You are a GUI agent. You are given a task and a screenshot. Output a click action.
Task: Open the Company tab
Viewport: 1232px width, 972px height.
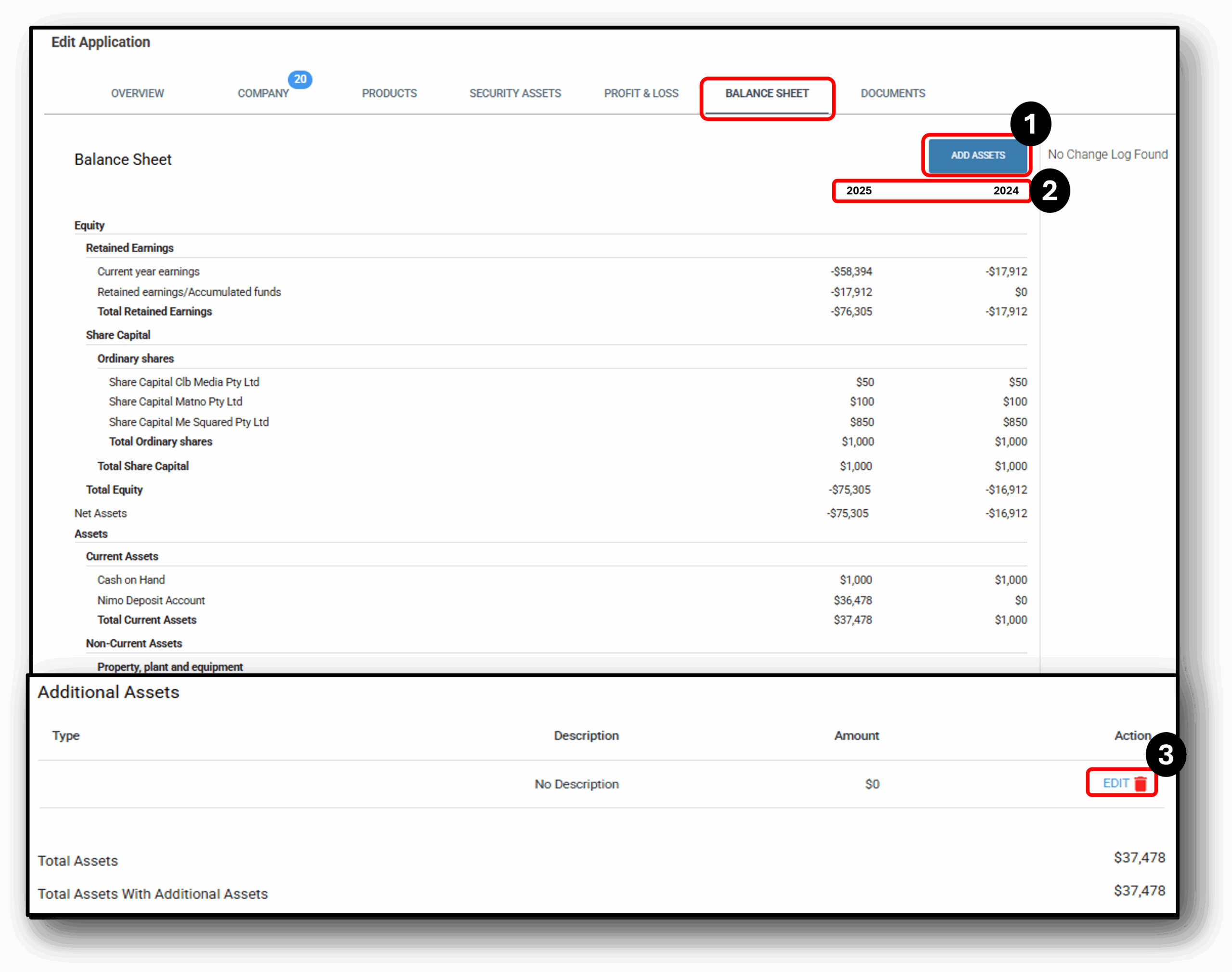[x=263, y=93]
